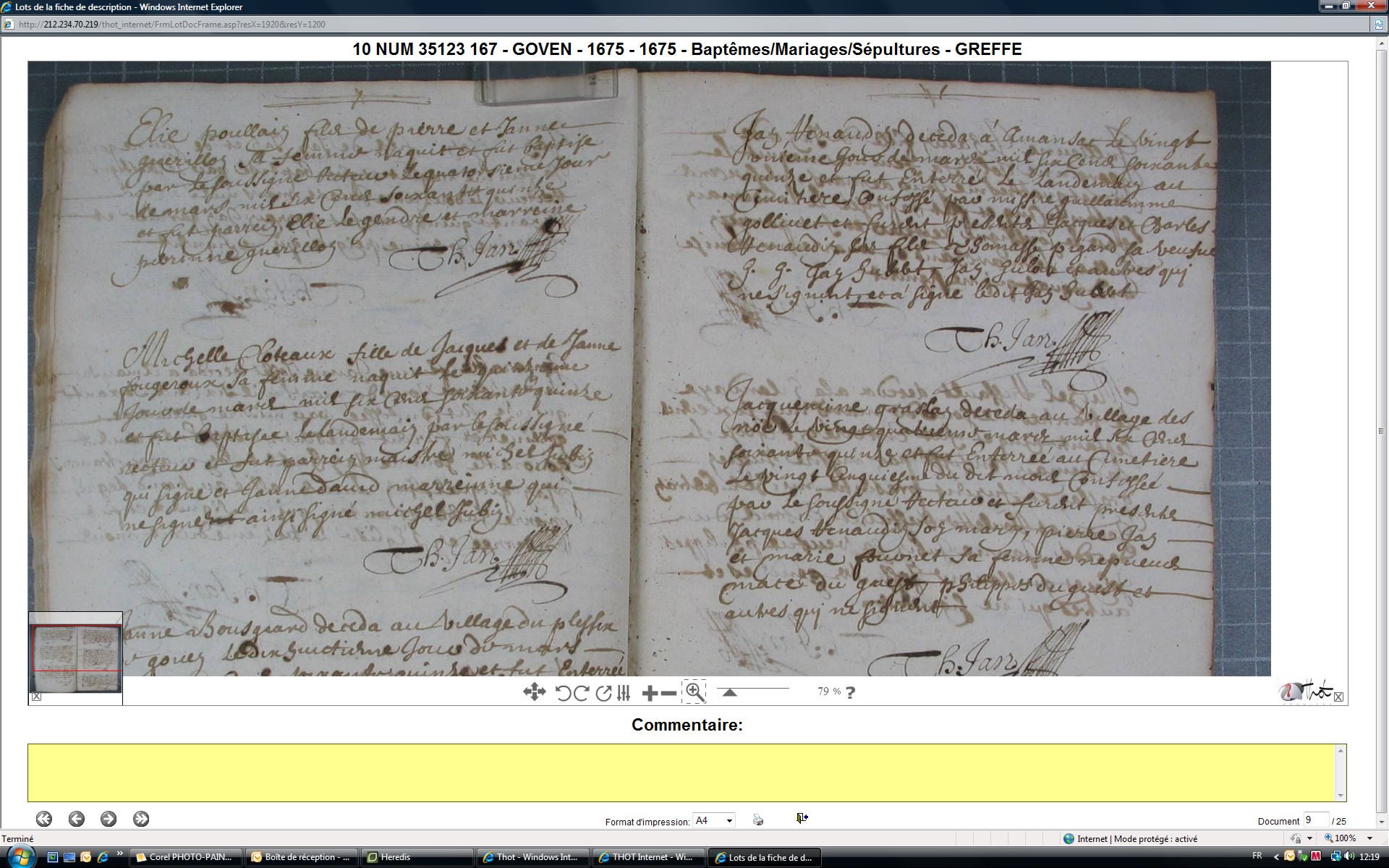Open the help question mark

pos(850,692)
